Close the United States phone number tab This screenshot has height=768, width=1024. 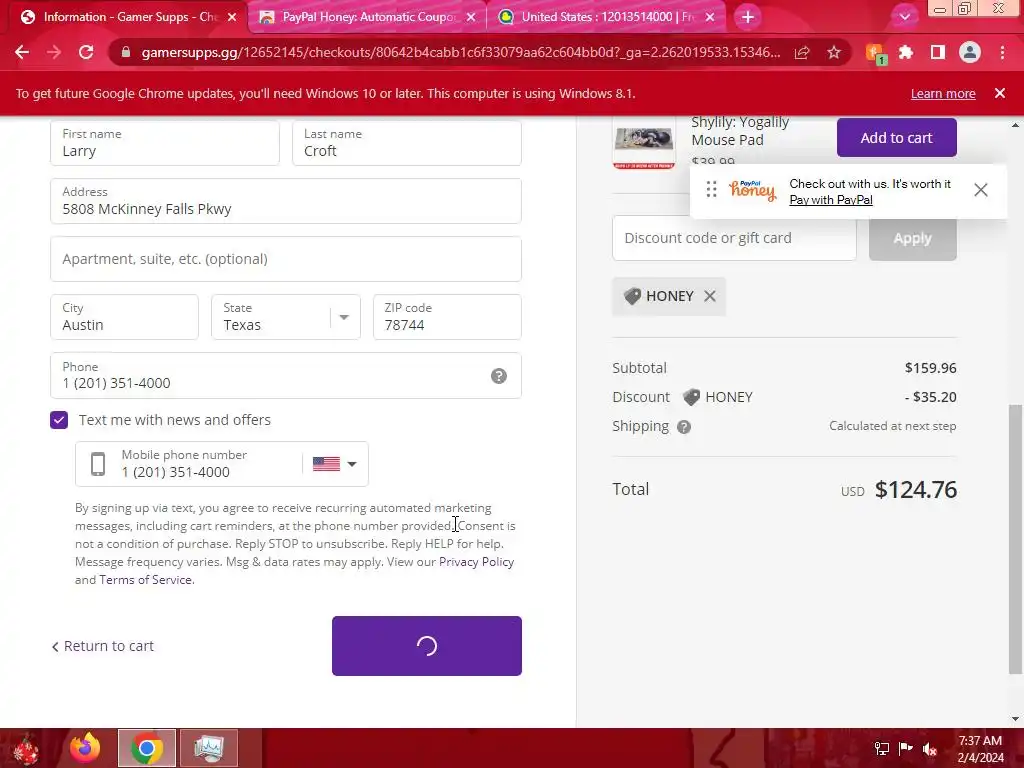point(711,17)
